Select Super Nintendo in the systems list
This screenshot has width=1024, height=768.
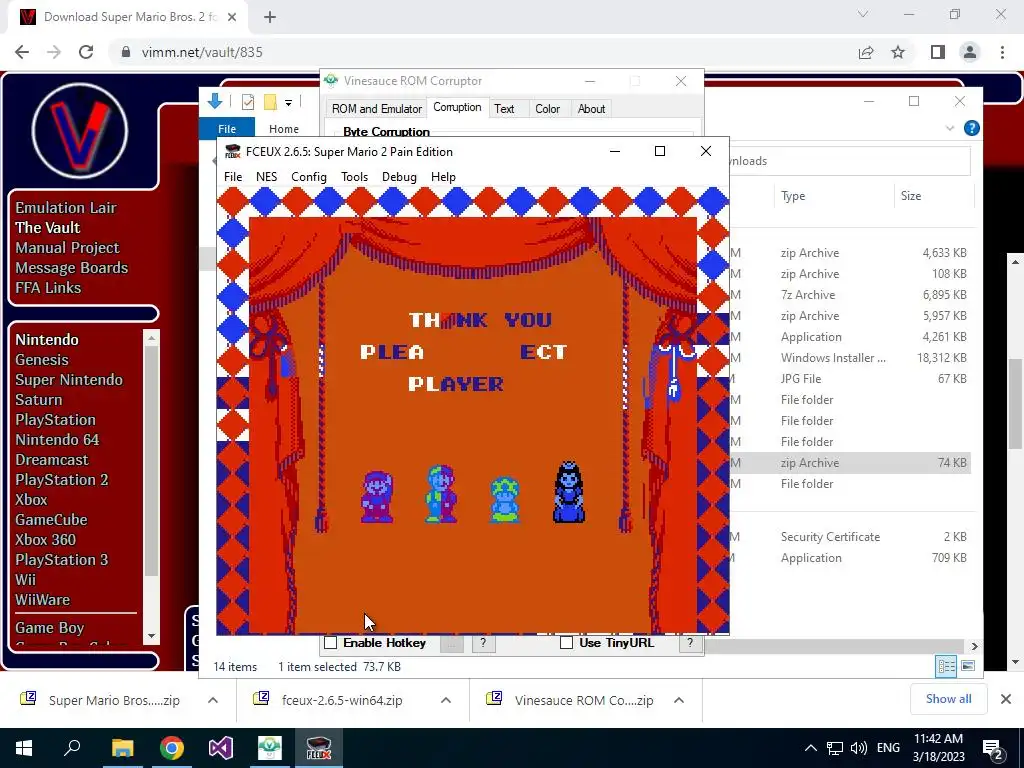pos(69,380)
